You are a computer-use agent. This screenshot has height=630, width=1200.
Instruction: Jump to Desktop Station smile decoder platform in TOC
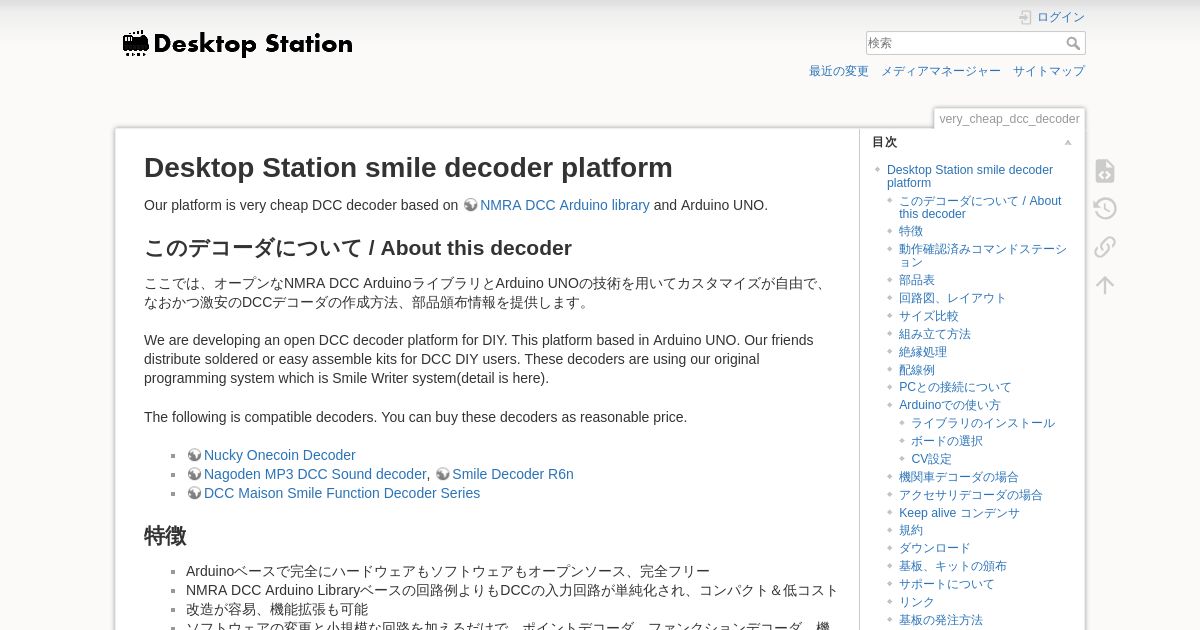pyautogui.click(x=970, y=176)
